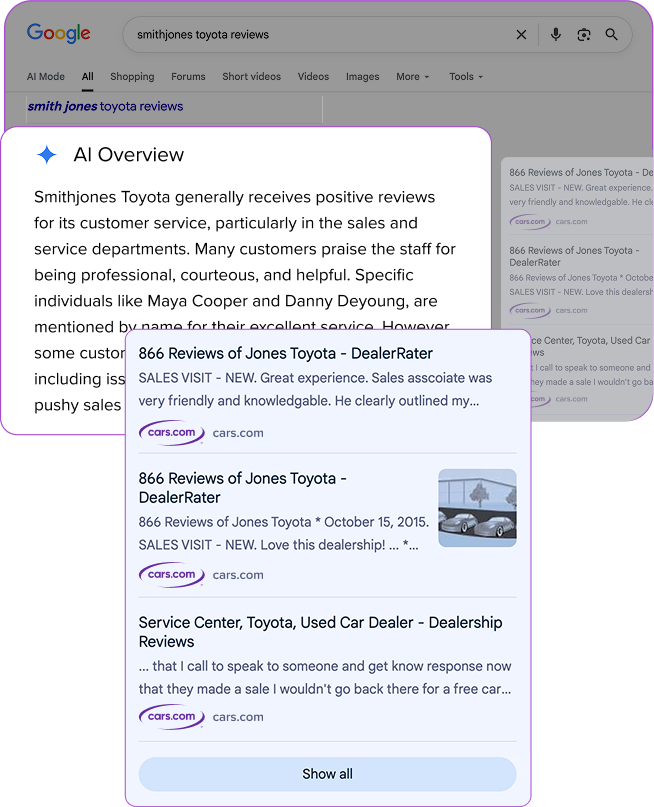Screen dimensions: 654x807
Task: Start voice search with microphone icon
Action: click(556, 35)
